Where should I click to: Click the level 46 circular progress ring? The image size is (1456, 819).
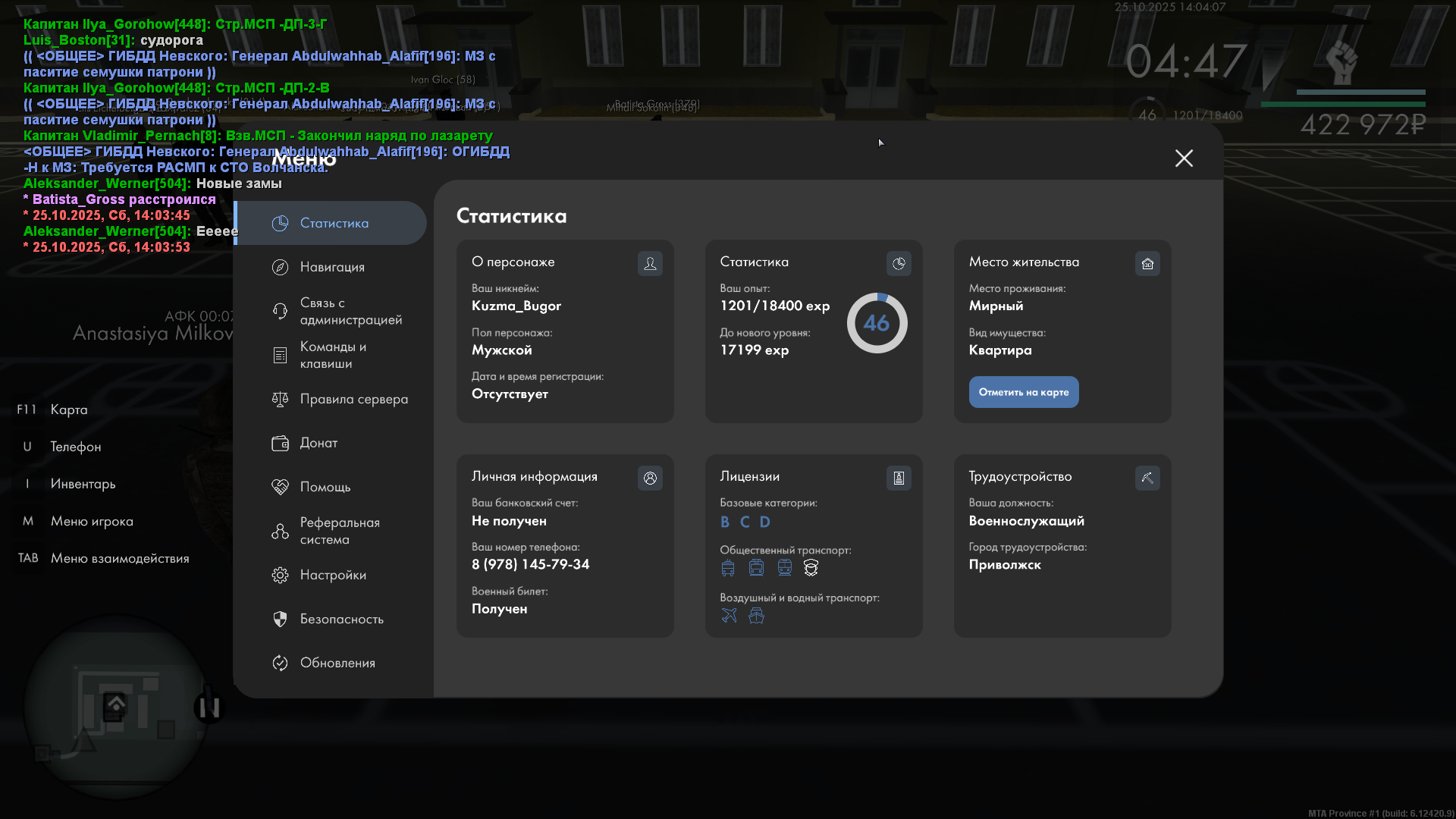(877, 323)
